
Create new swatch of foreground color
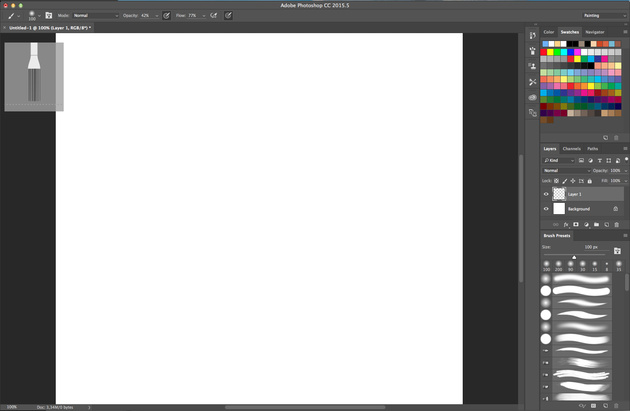point(605,138)
